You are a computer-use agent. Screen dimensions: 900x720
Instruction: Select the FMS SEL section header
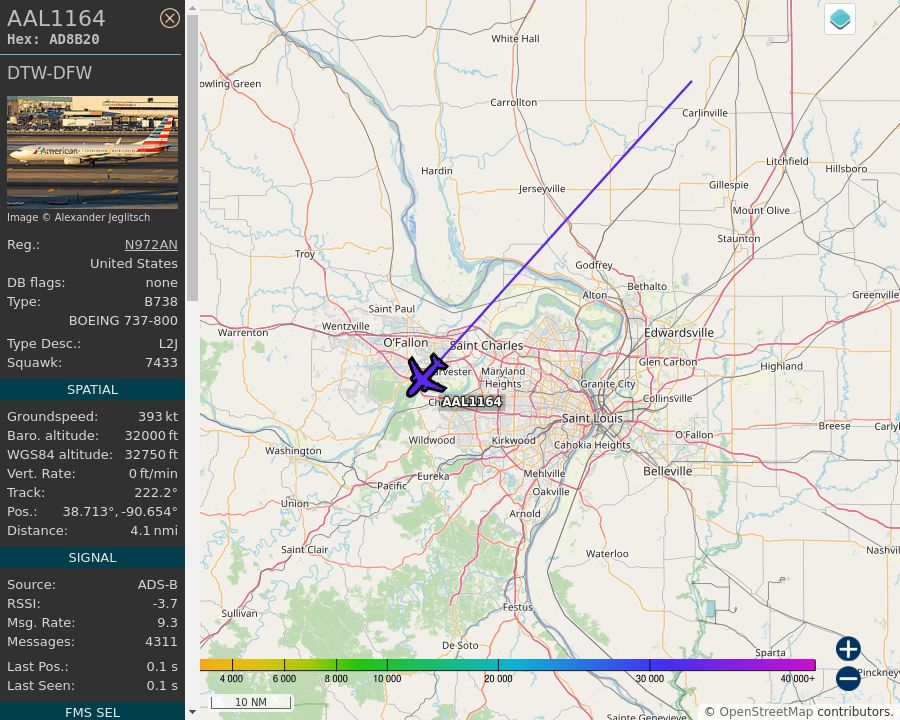[x=92, y=713]
